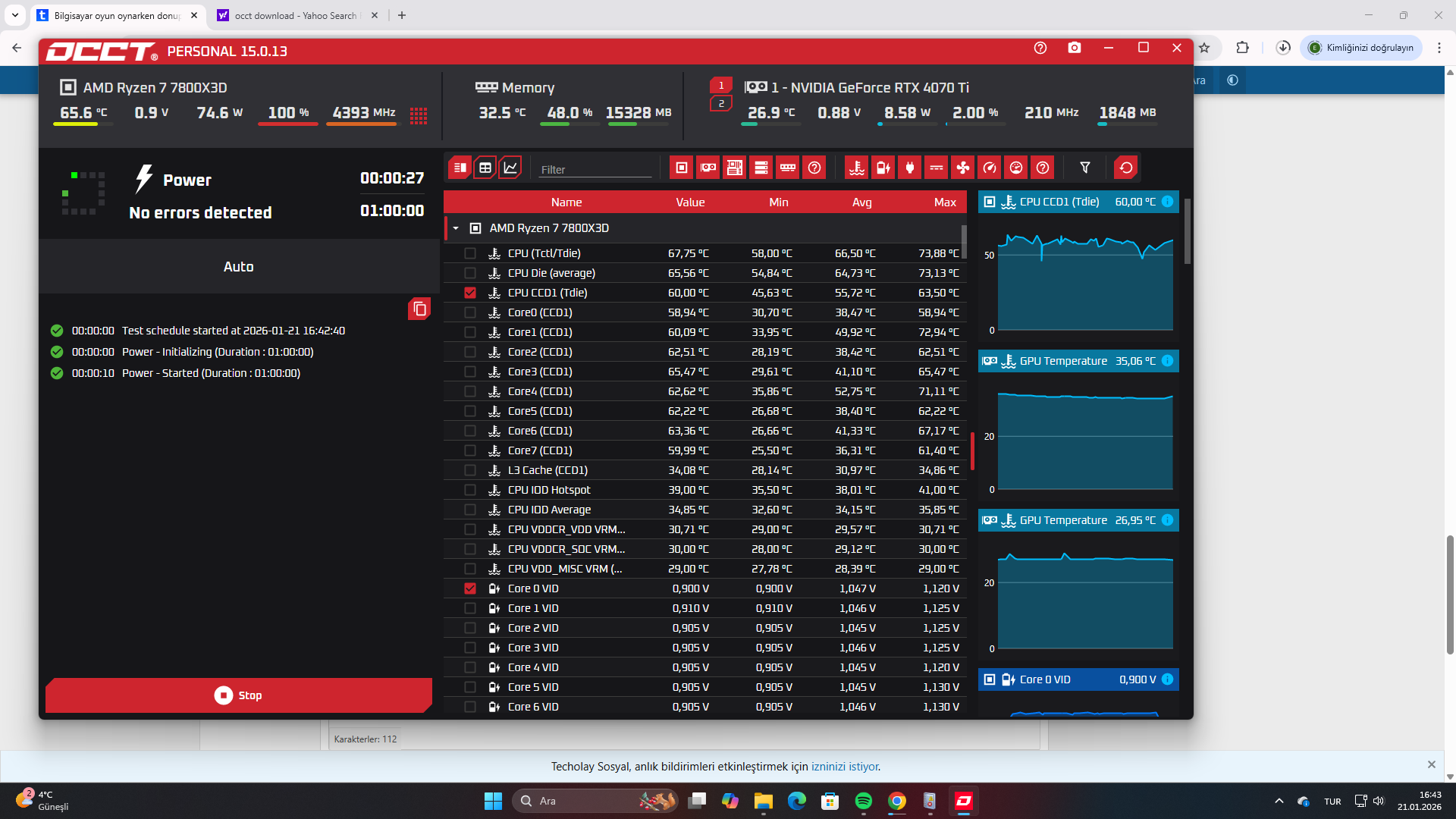This screenshot has width=1456, height=819.
Task: Filter sensors by CPU hardware icon
Action: [682, 168]
